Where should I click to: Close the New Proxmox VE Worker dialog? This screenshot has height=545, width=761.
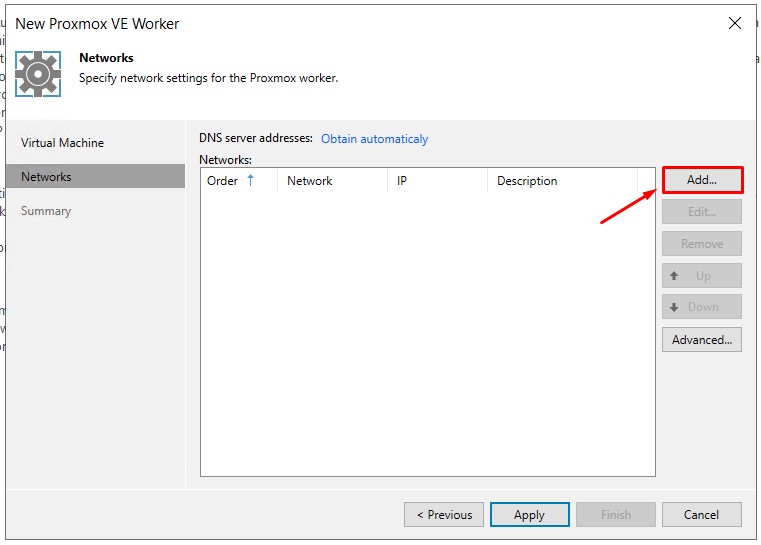[x=735, y=23]
